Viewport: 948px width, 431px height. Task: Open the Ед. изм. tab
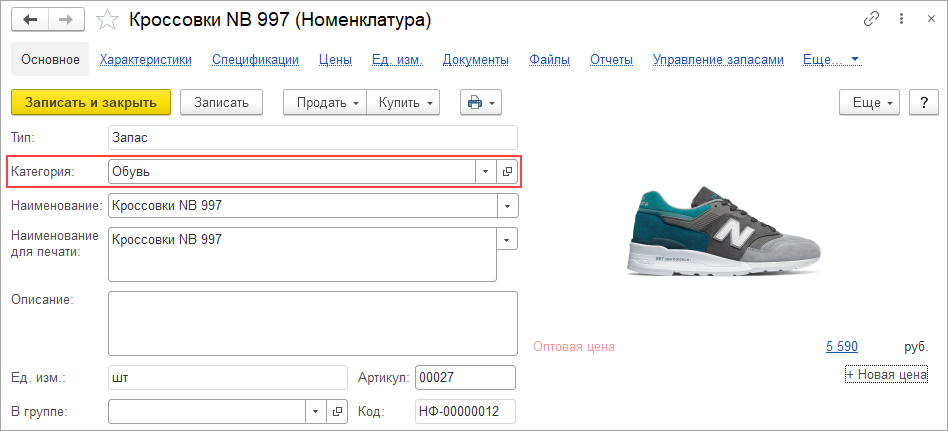click(x=397, y=59)
